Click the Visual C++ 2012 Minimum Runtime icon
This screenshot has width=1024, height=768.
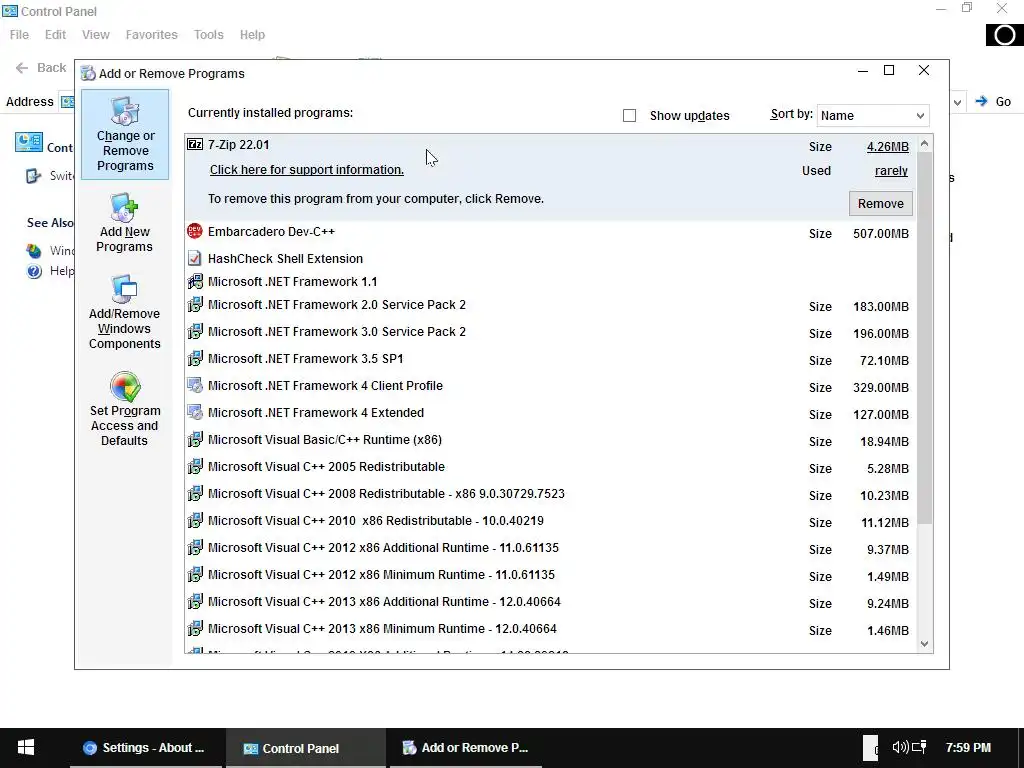click(195, 574)
